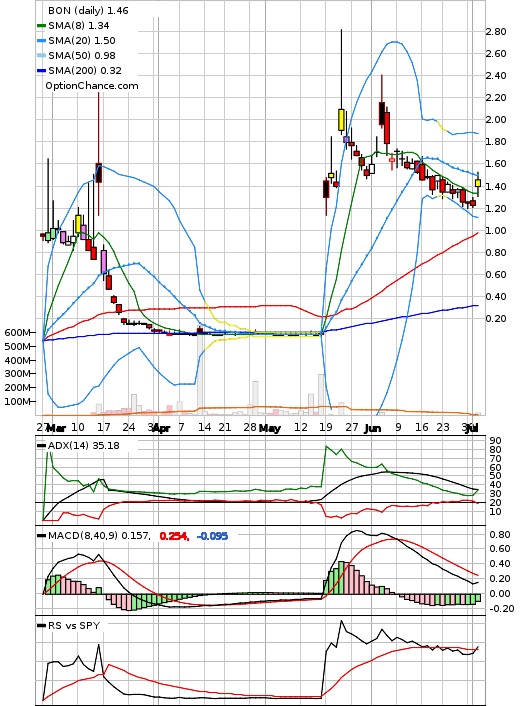Click the 500M volume axis label
This screenshot has width=526, height=706.
(18, 346)
